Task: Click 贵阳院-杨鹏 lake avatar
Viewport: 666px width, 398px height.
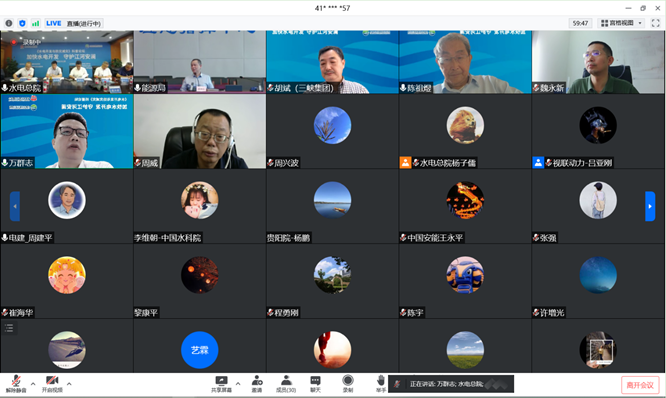Action: tap(332, 200)
